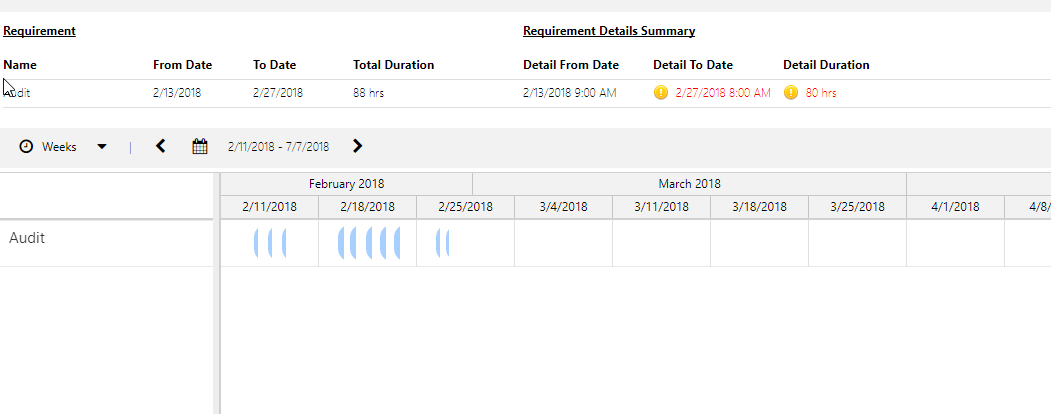Click the red 2/27/2018 8:00 AM value

coord(723,93)
